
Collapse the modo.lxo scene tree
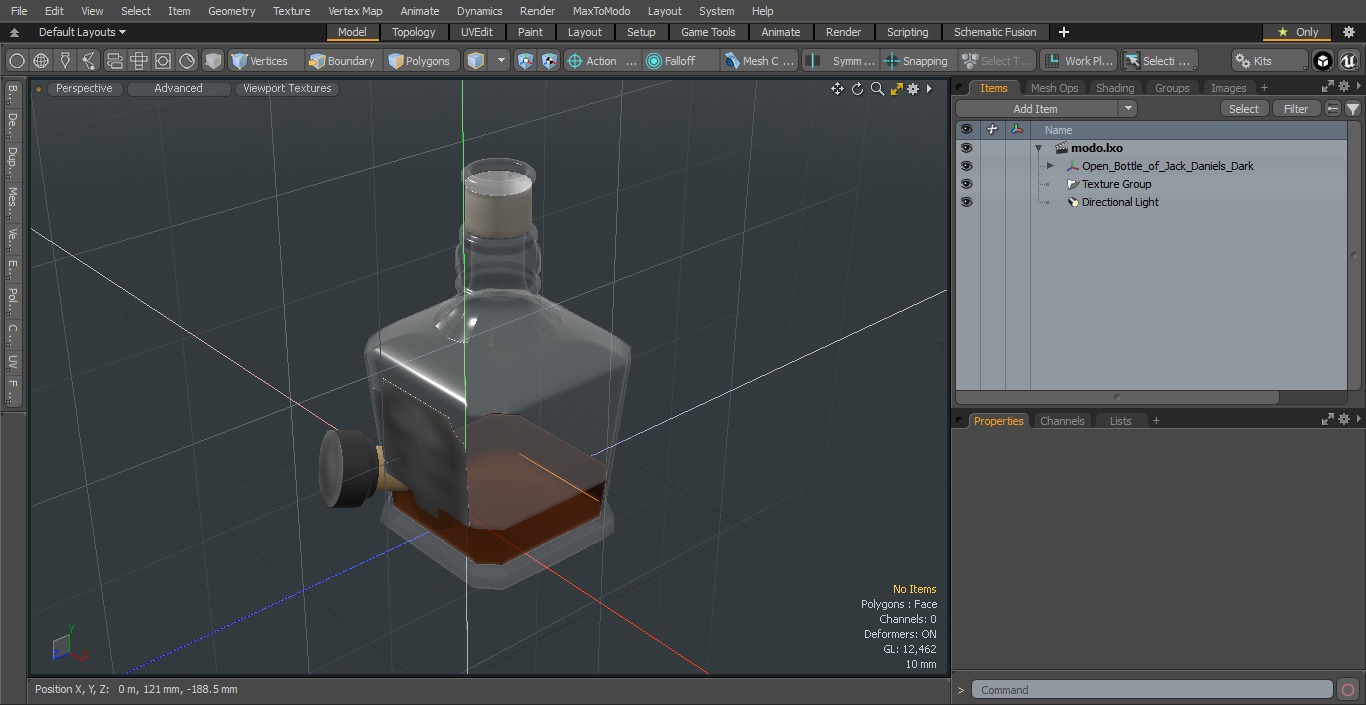click(x=1039, y=148)
